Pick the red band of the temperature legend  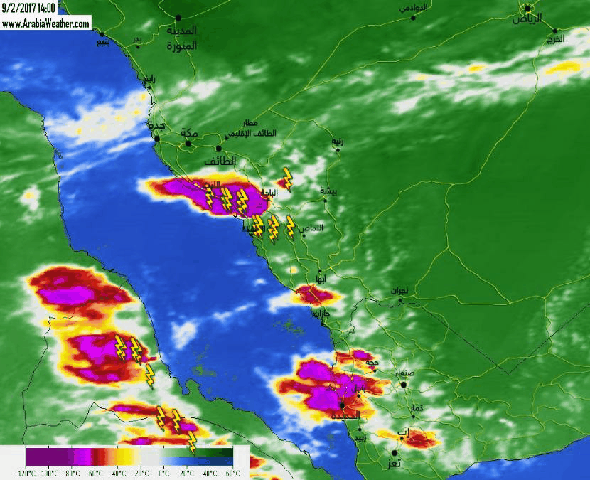pos(99,457)
